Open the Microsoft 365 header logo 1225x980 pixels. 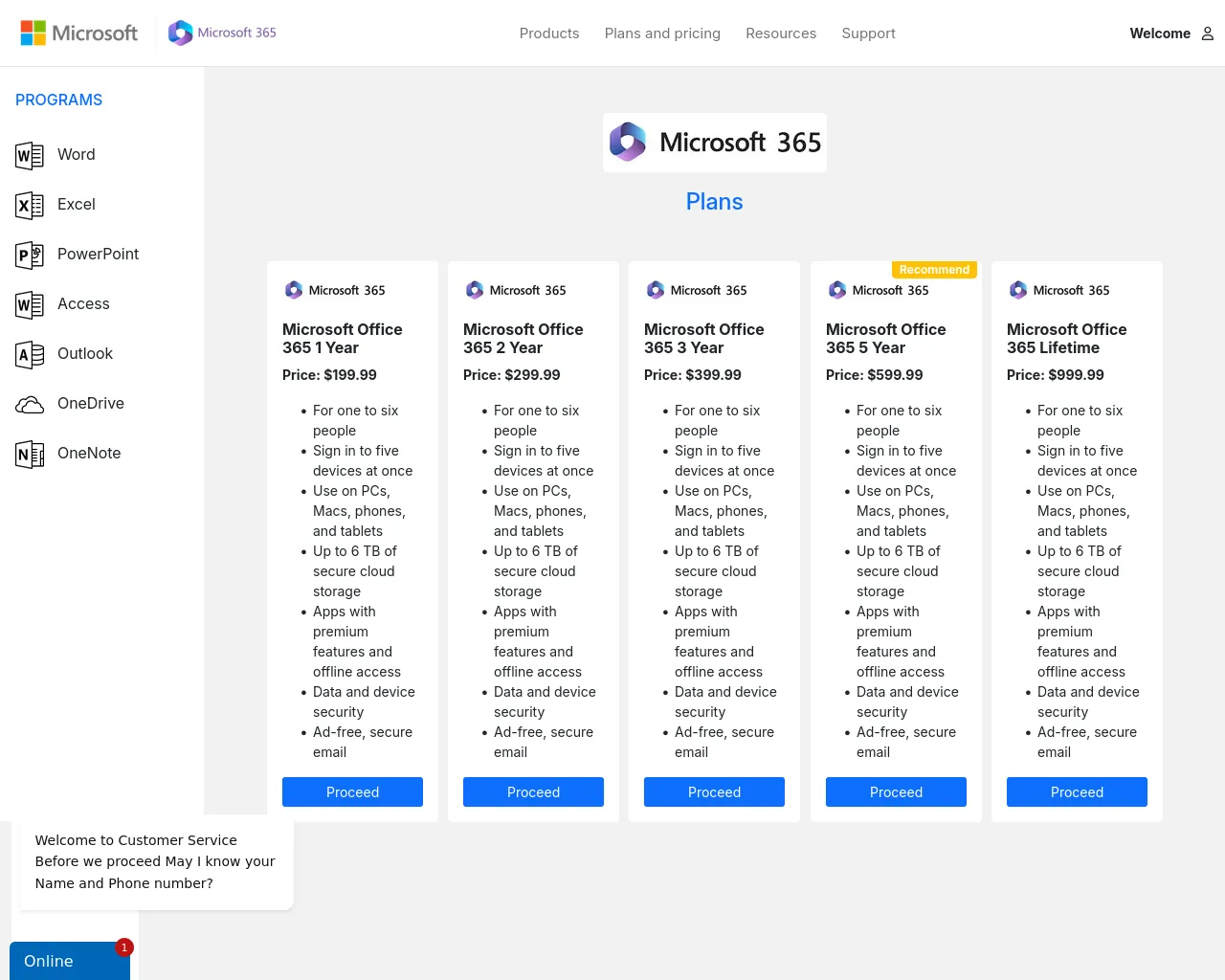(x=222, y=33)
